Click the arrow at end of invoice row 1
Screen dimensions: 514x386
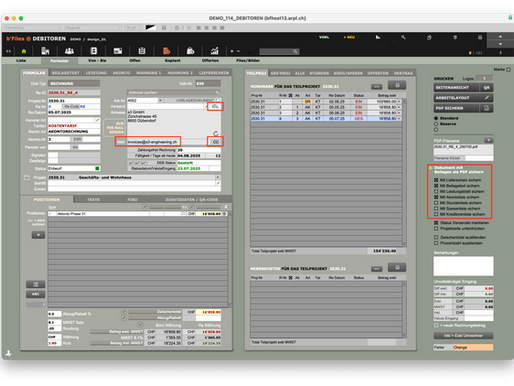[x=399, y=102]
